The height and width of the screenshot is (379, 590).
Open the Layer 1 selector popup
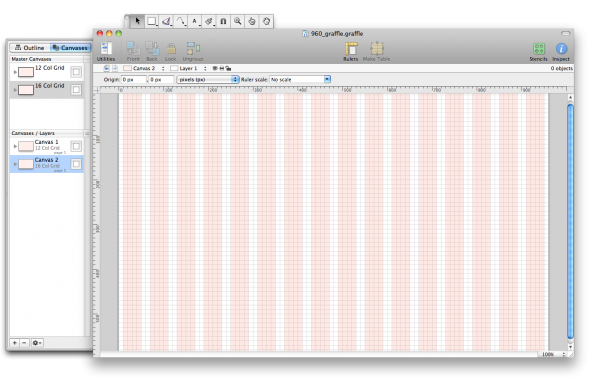point(189,68)
